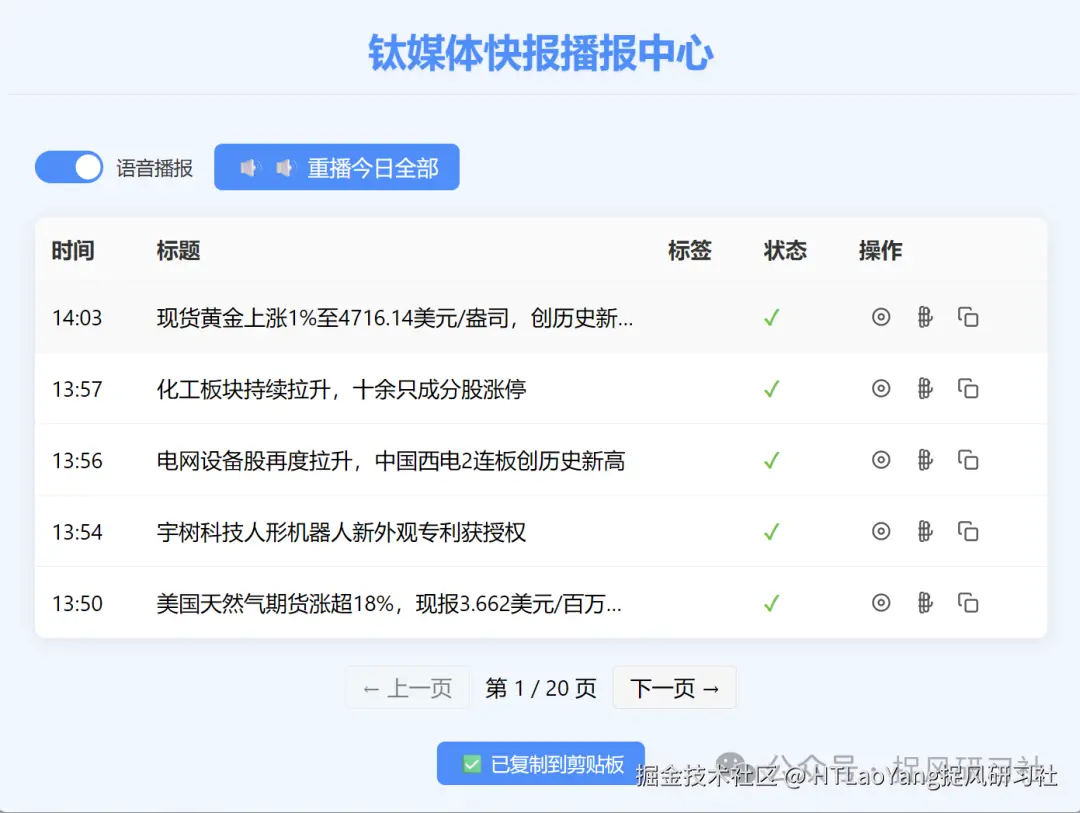The image size is (1080, 813).
Task: Click the play broadcast icon for 14:03 gold news
Action: [881, 317]
